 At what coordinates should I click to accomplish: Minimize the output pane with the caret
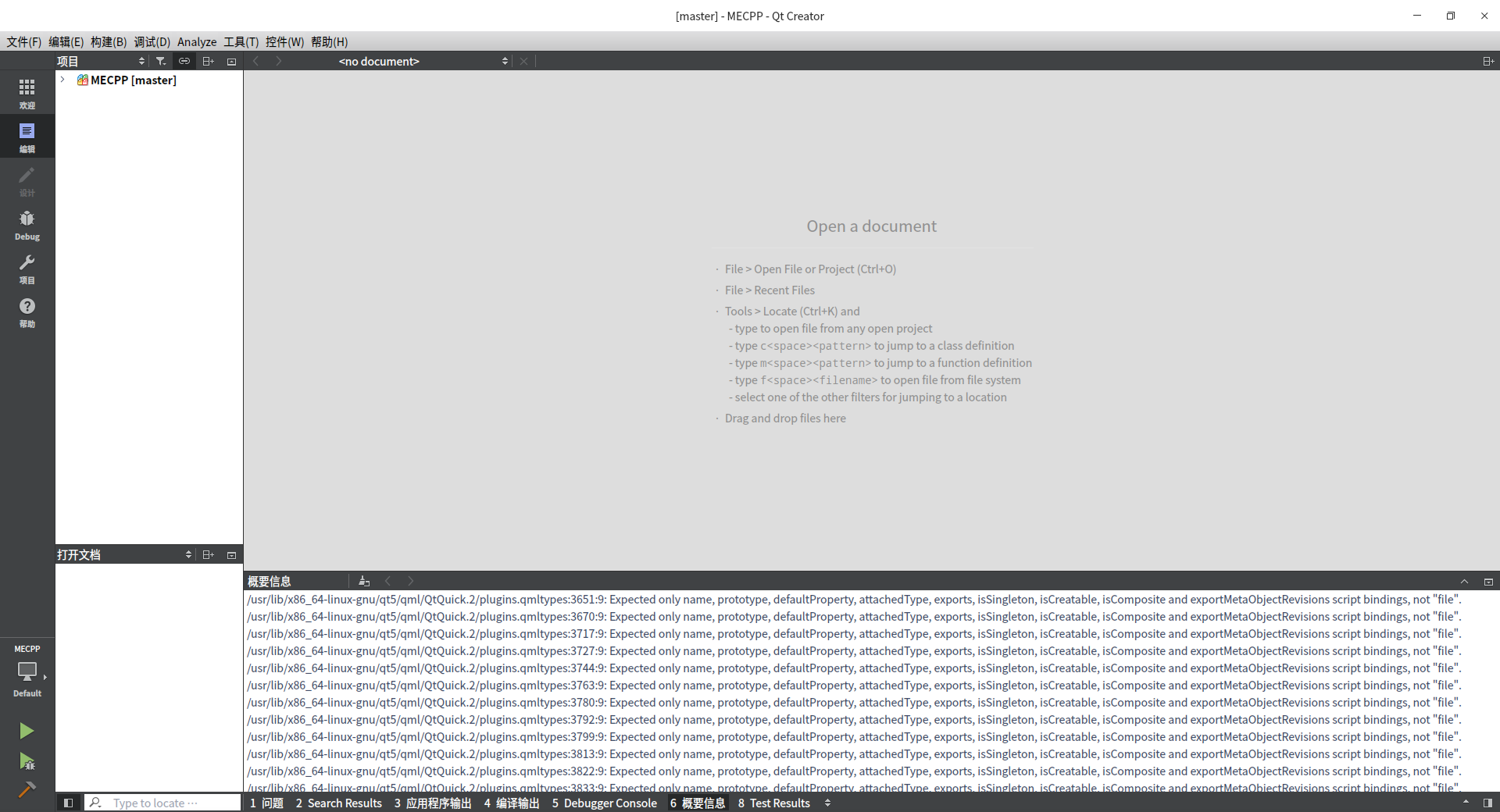pos(1465,581)
